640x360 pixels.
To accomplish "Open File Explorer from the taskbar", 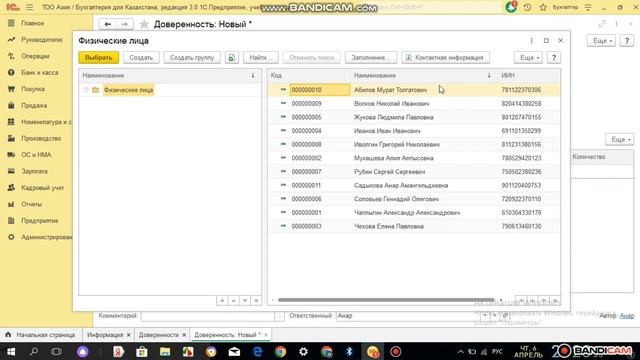I will (165, 351).
